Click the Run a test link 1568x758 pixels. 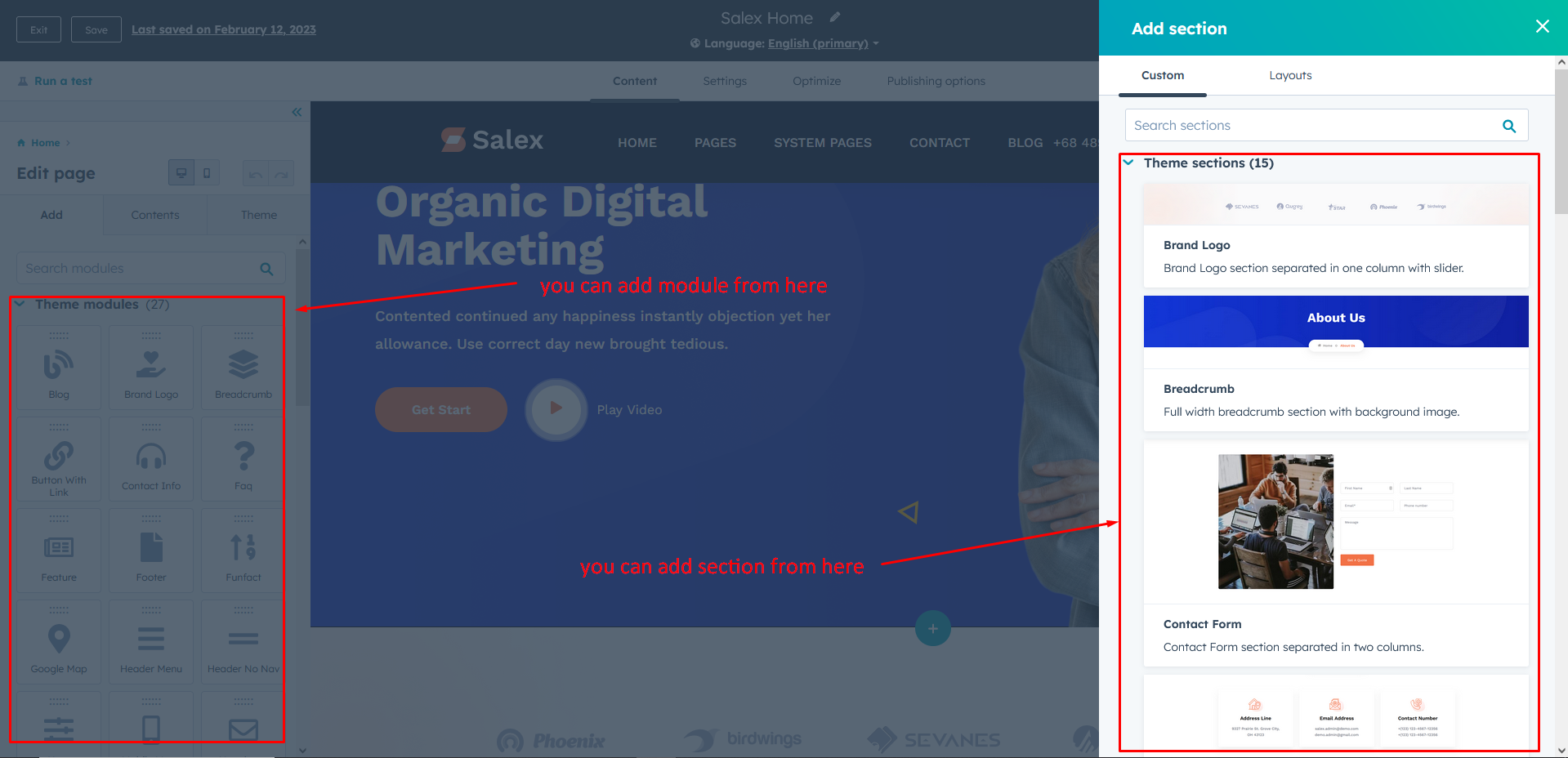pos(63,81)
